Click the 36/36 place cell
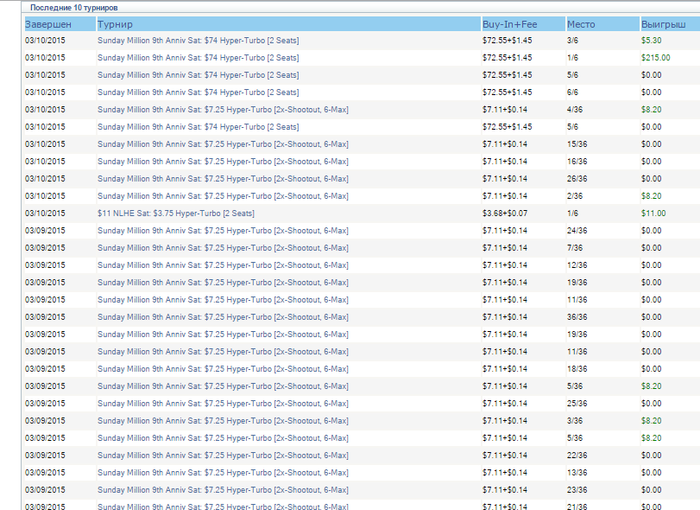The width and height of the screenshot is (700, 510). tap(577, 317)
